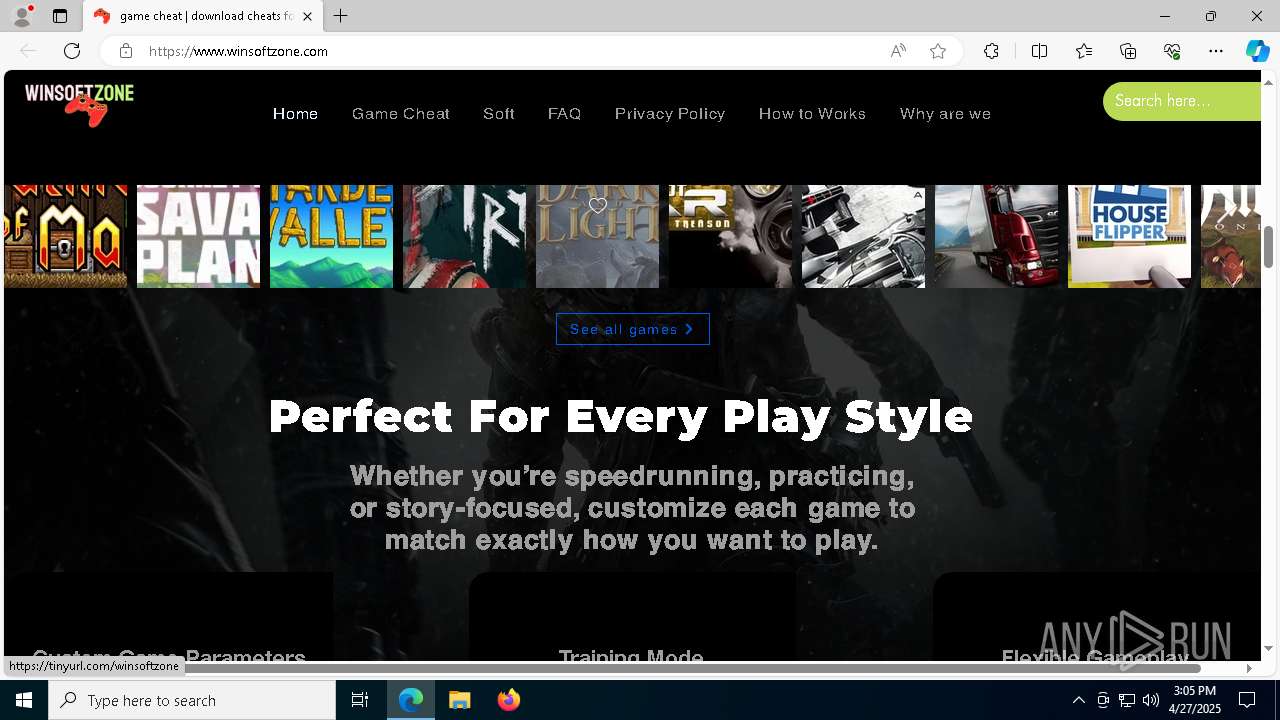Open the taskbar clock and date
1280x720 pixels.
click(1195, 700)
